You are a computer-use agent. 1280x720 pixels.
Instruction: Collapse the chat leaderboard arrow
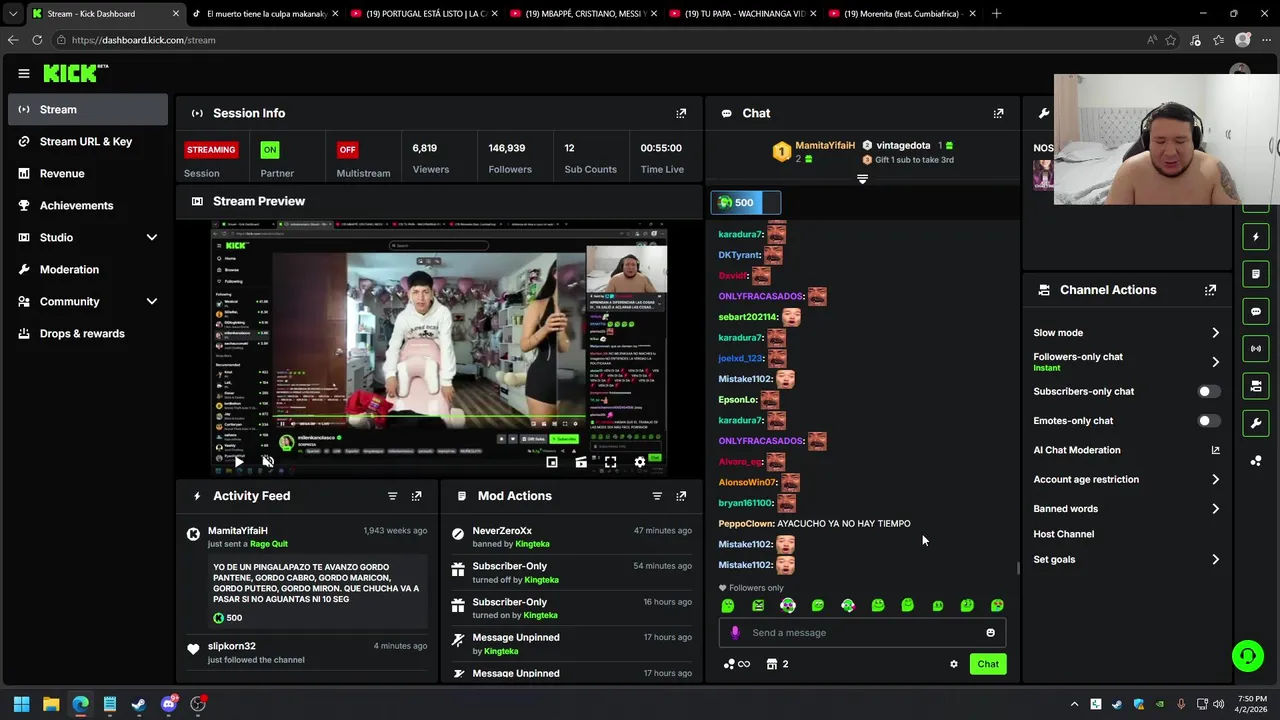[862, 179]
